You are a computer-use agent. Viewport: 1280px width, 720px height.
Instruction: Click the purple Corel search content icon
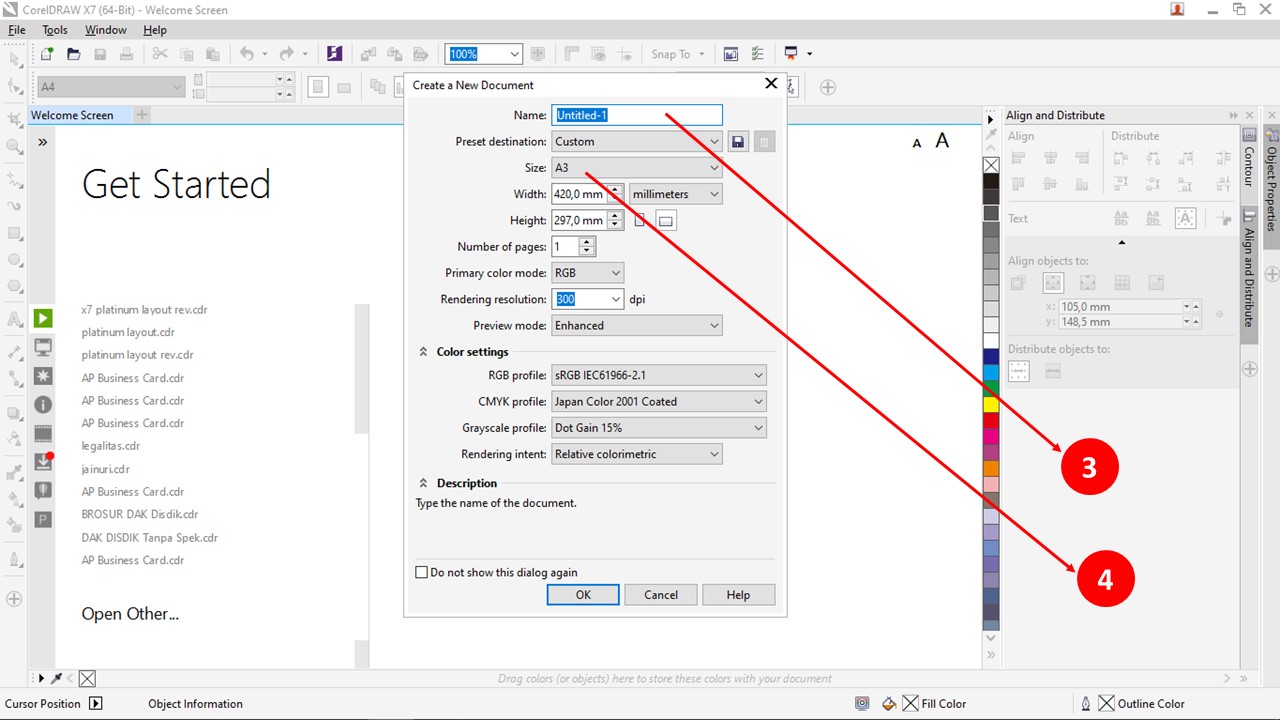pos(335,54)
